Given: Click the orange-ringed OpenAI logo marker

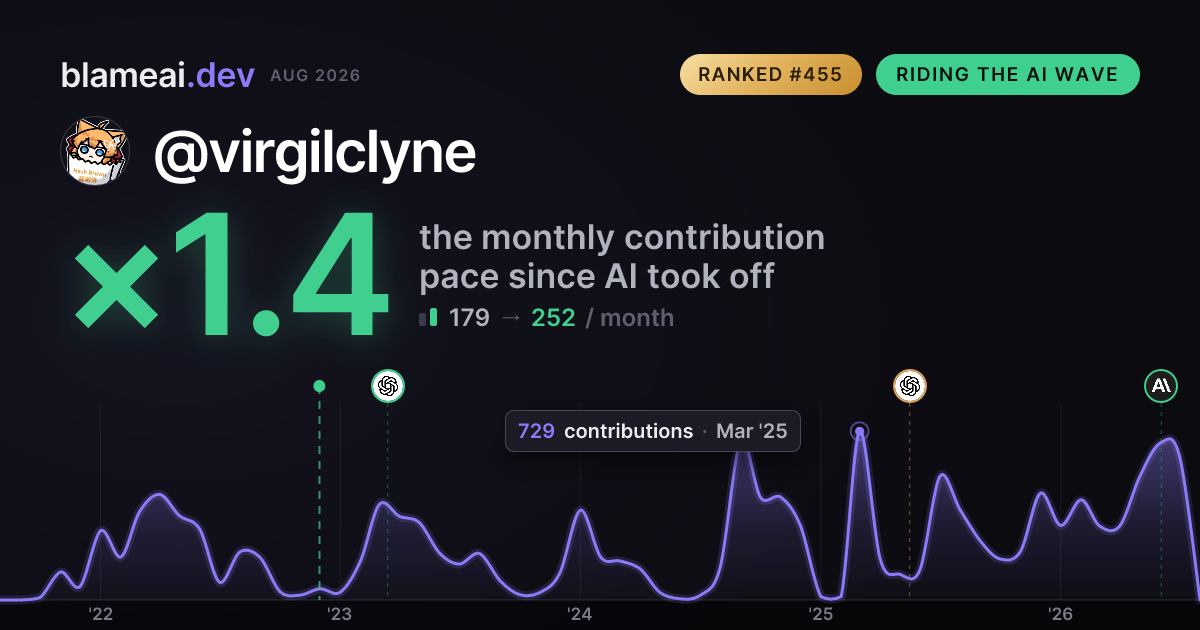Looking at the screenshot, I should 909,386.
